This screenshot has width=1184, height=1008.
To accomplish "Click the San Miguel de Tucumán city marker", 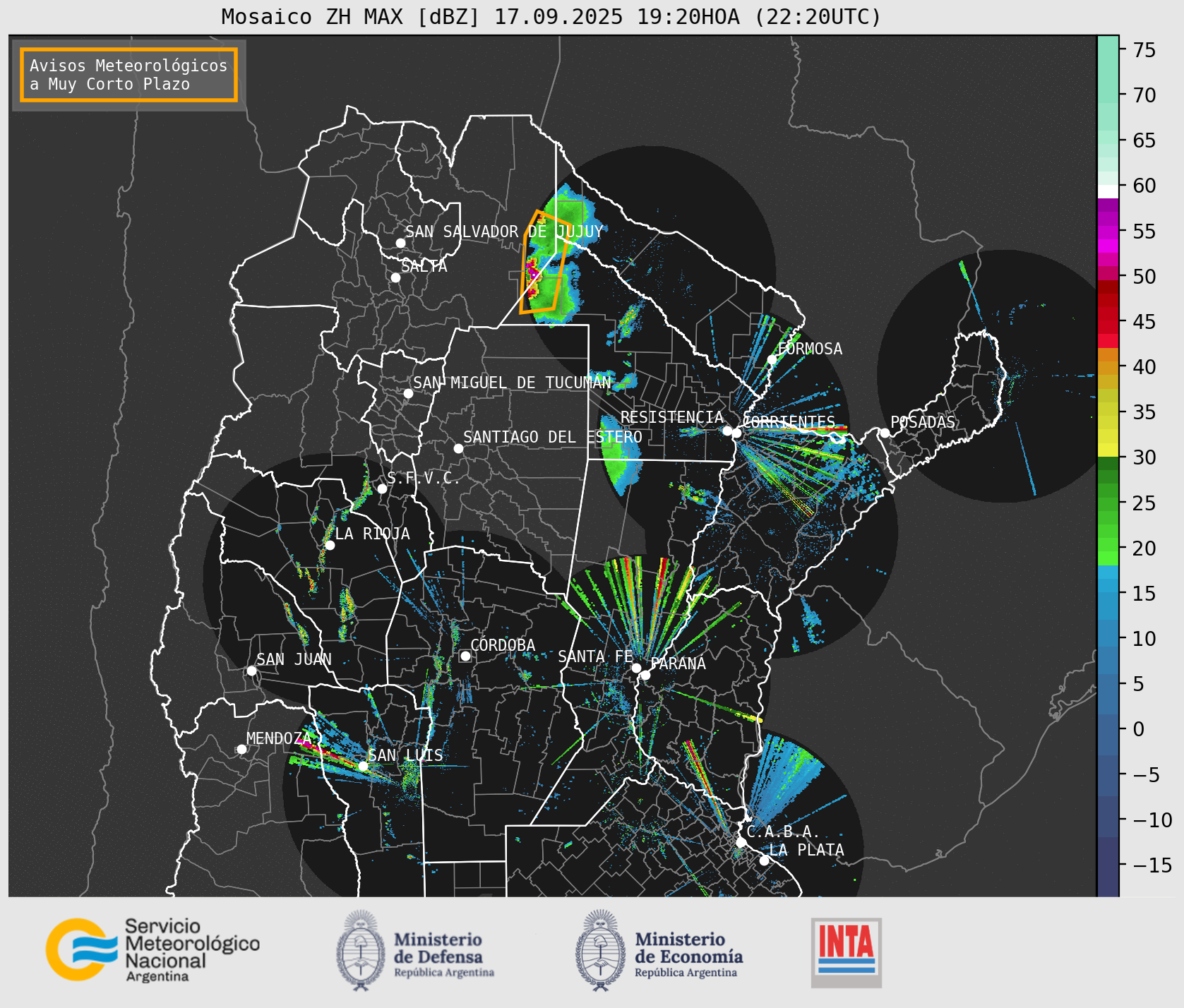I will click(408, 393).
